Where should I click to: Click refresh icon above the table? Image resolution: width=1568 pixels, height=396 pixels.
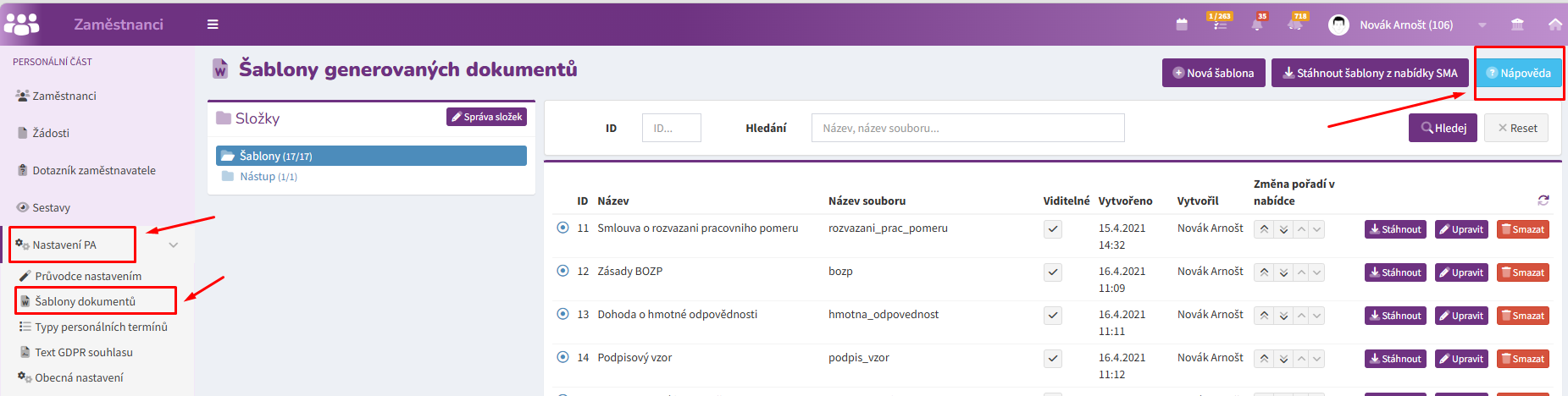point(1543,201)
